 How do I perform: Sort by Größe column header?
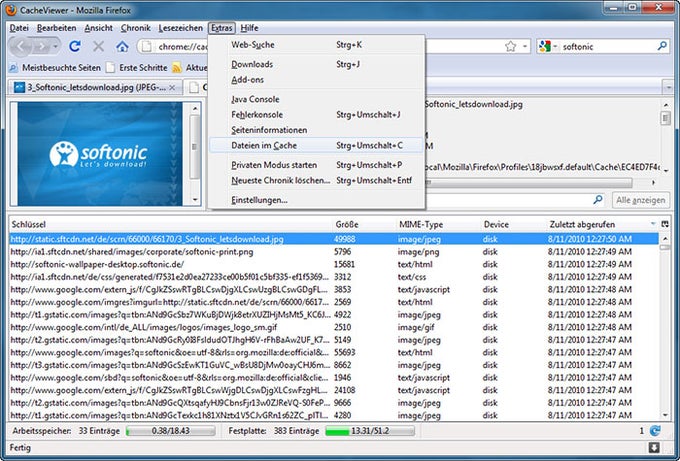(364, 224)
